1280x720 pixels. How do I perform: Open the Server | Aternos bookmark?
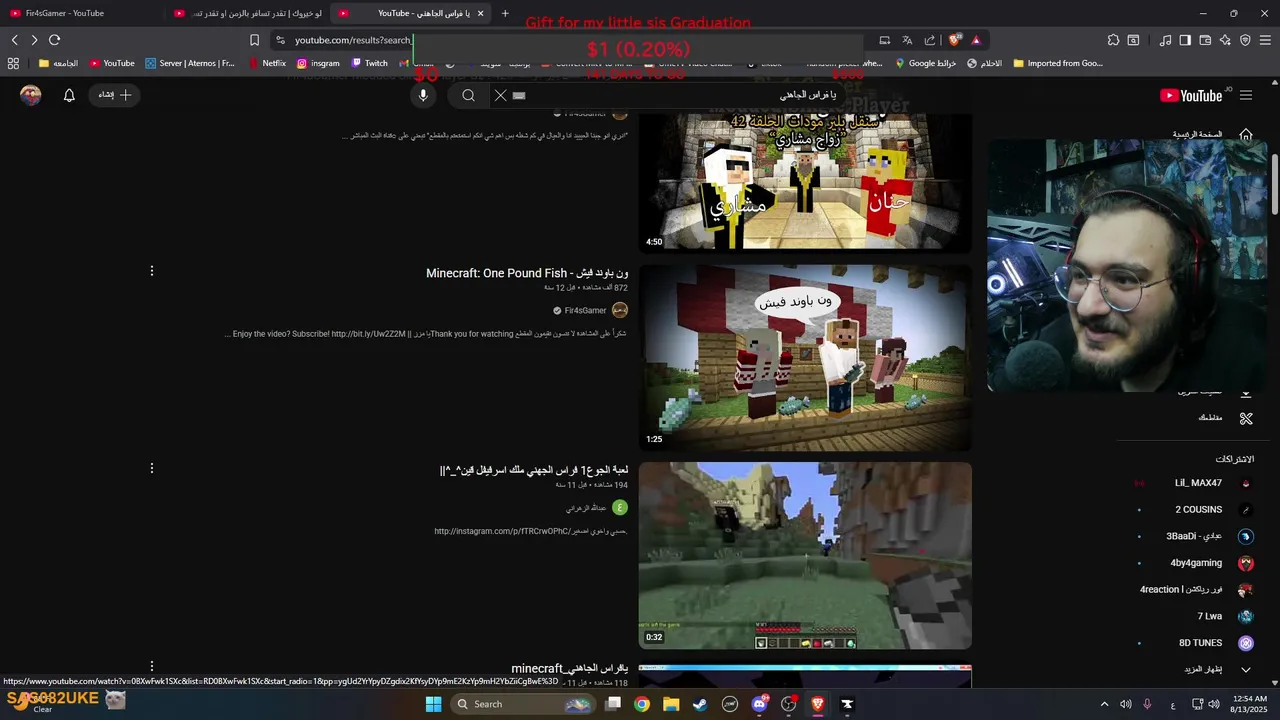[x=190, y=63]
